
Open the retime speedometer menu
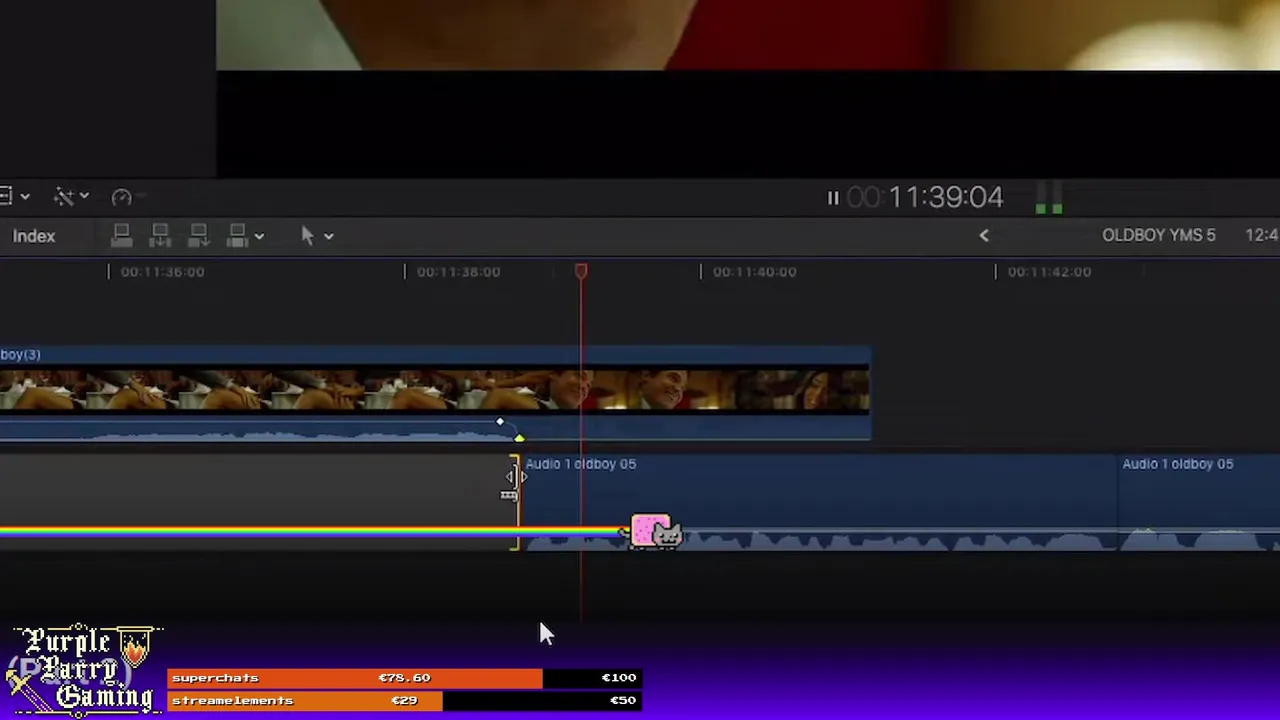click(x=122, y=197)
